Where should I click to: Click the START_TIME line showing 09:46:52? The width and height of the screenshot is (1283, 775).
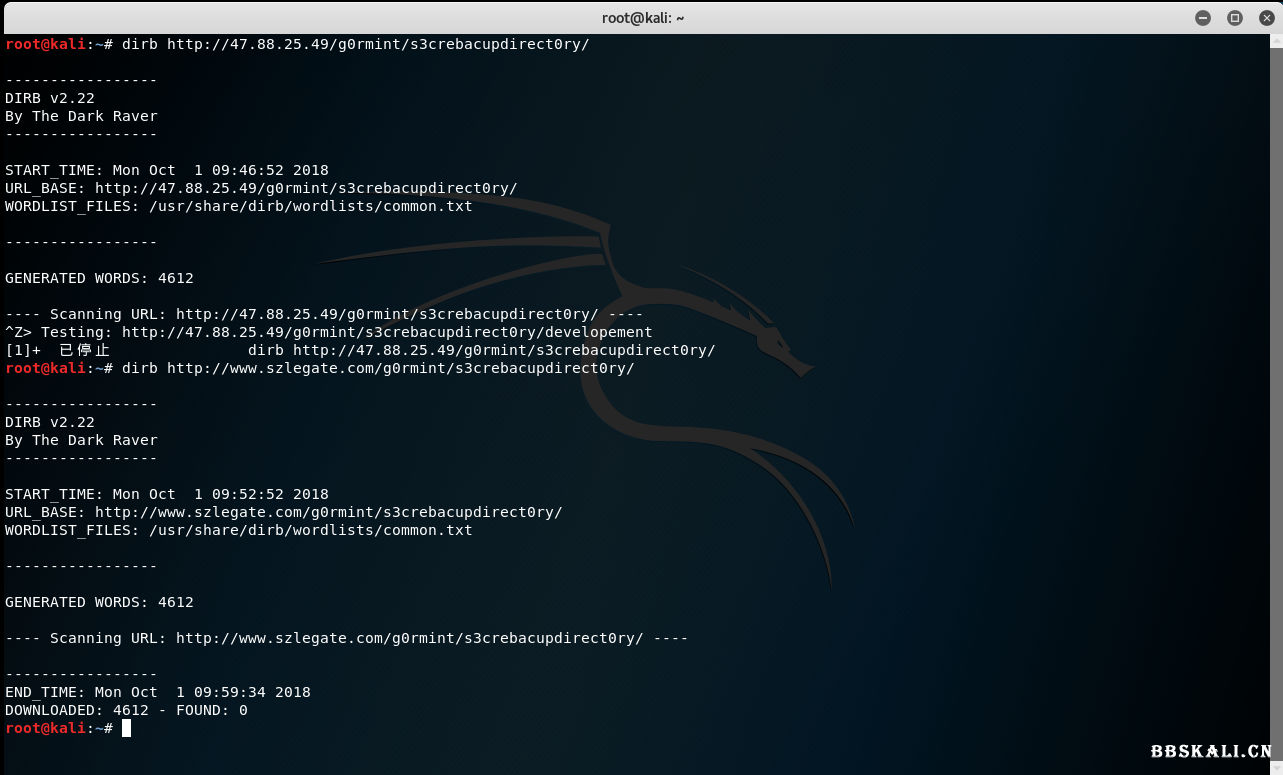coord(166,170)
